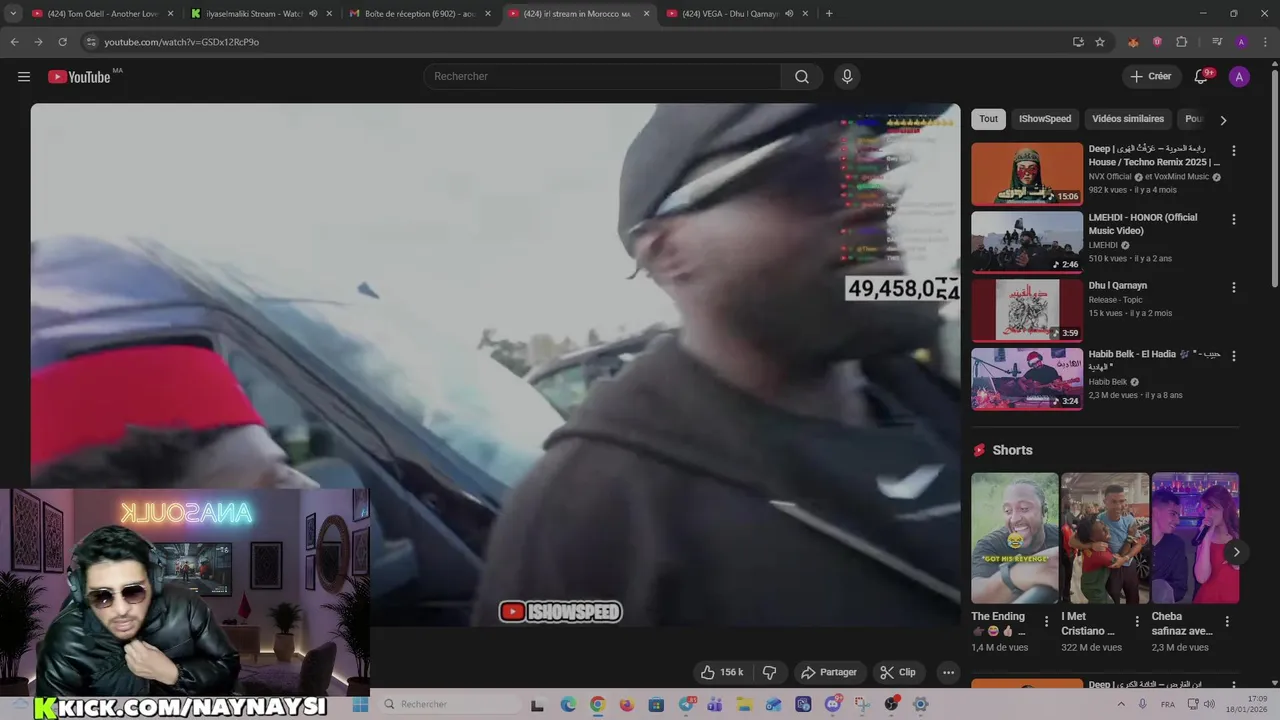Open more actions ellipsis below the video
The height and width of the screenshot is (720, 1280).
948,672
